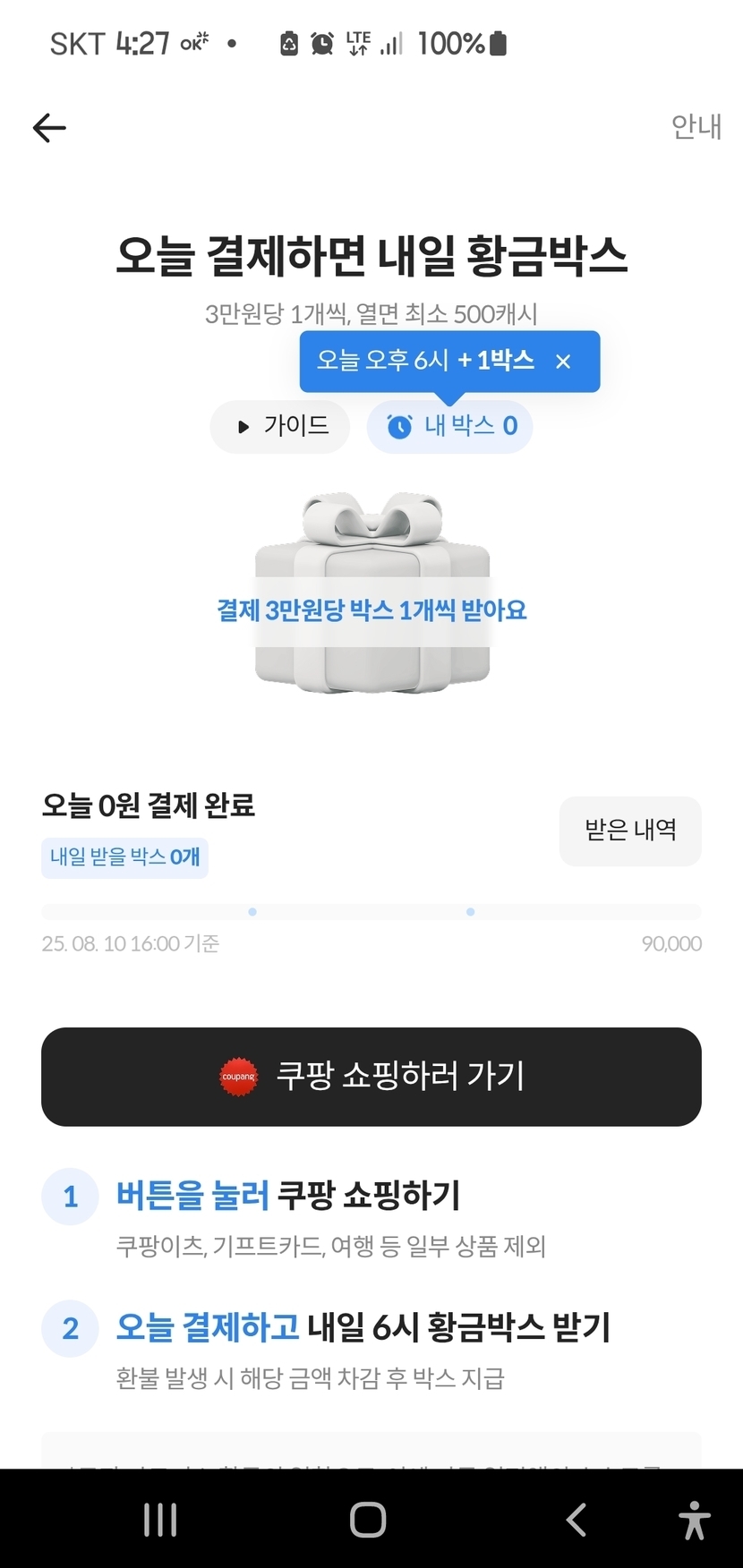The width and height of the screenshot is (743, 1568).
Task: Tap the accessibility figure icon
Action: click(x=694, y=1520)
